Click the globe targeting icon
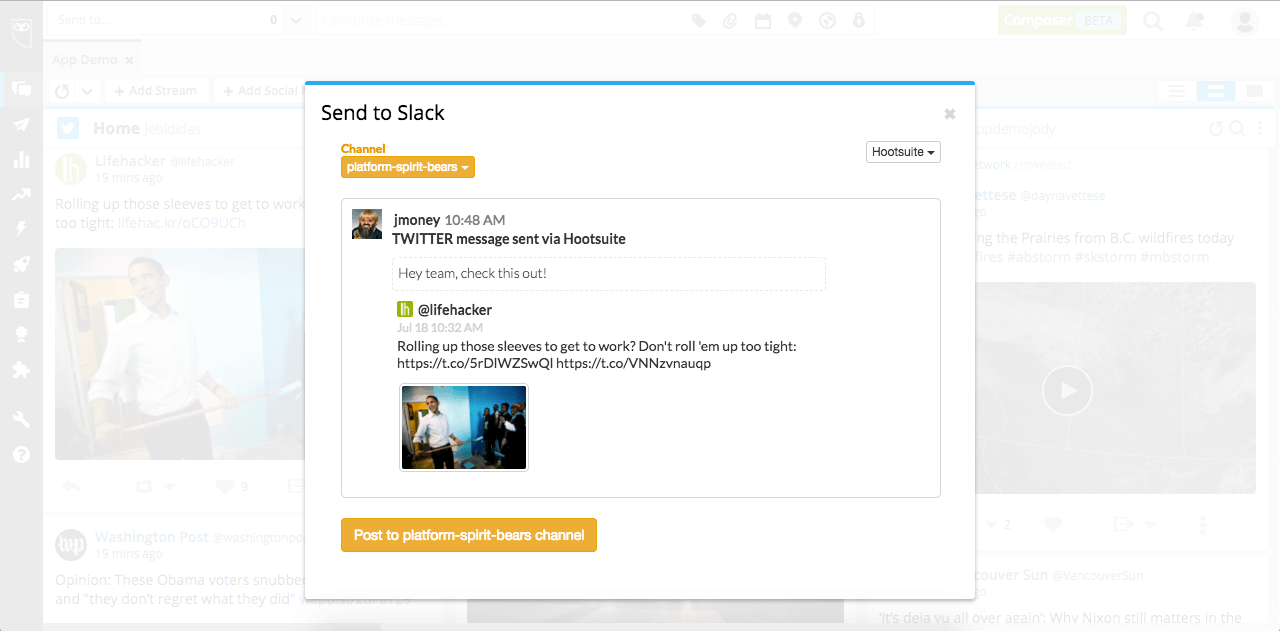Viewport: 1280px width, 631px height. [827, 20]
